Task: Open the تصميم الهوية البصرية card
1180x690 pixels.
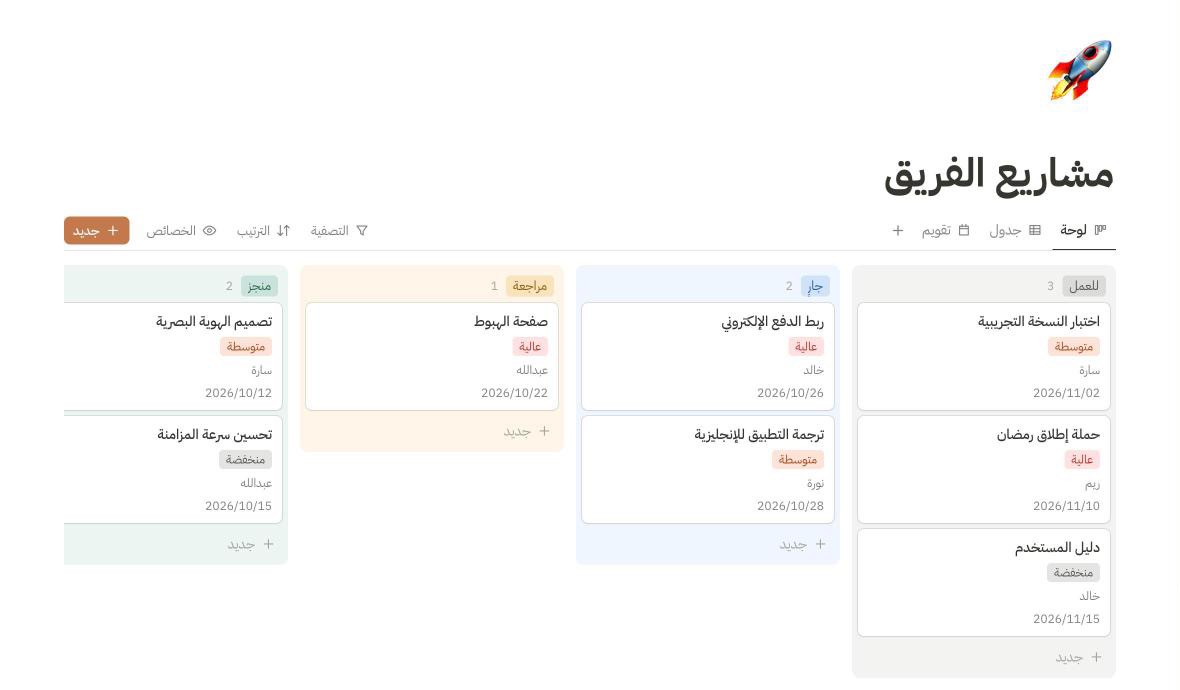Action: 173,356
